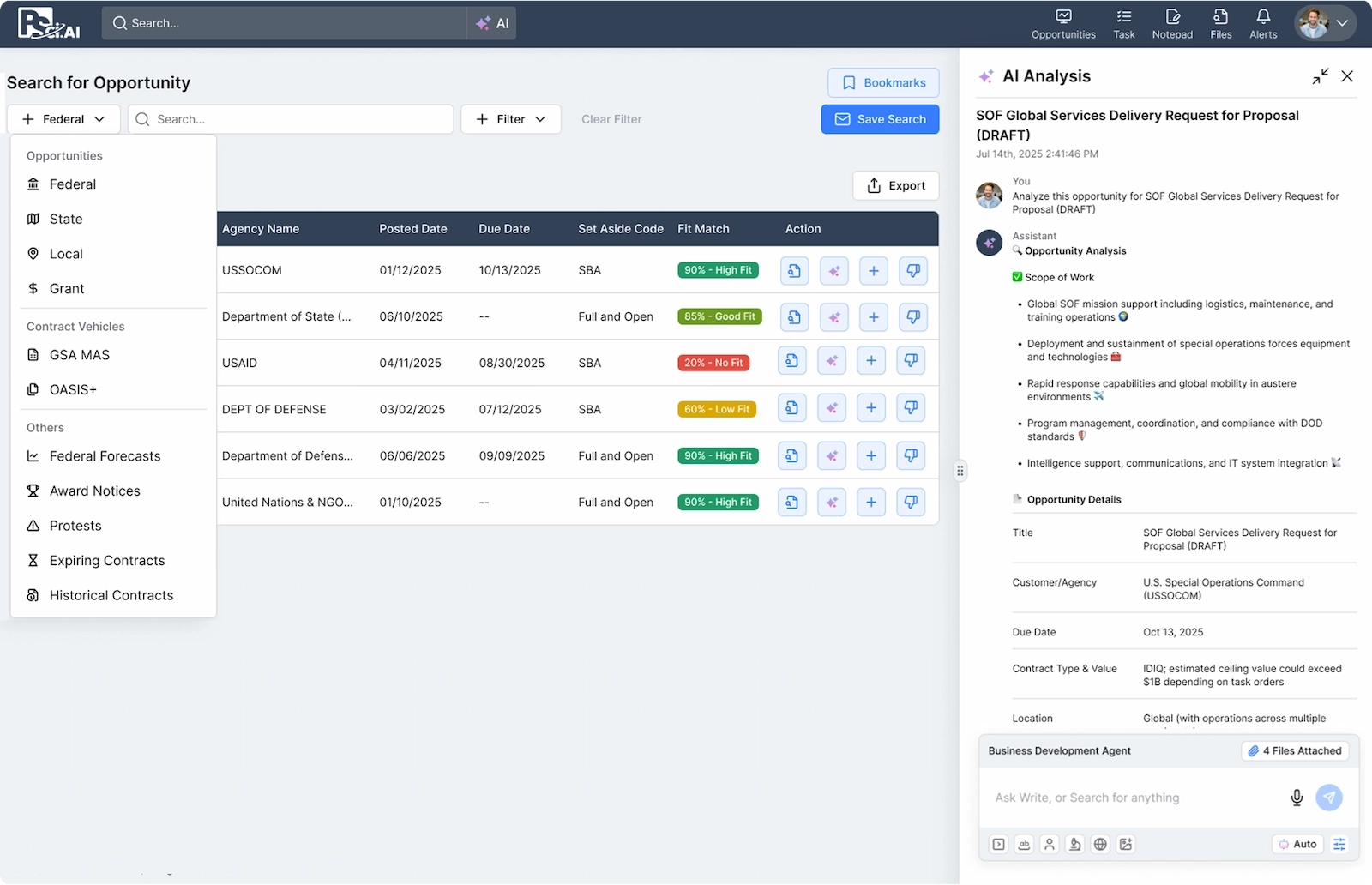Click the opportunity search input field
The image size is (1372, 885).
[291, 119]
